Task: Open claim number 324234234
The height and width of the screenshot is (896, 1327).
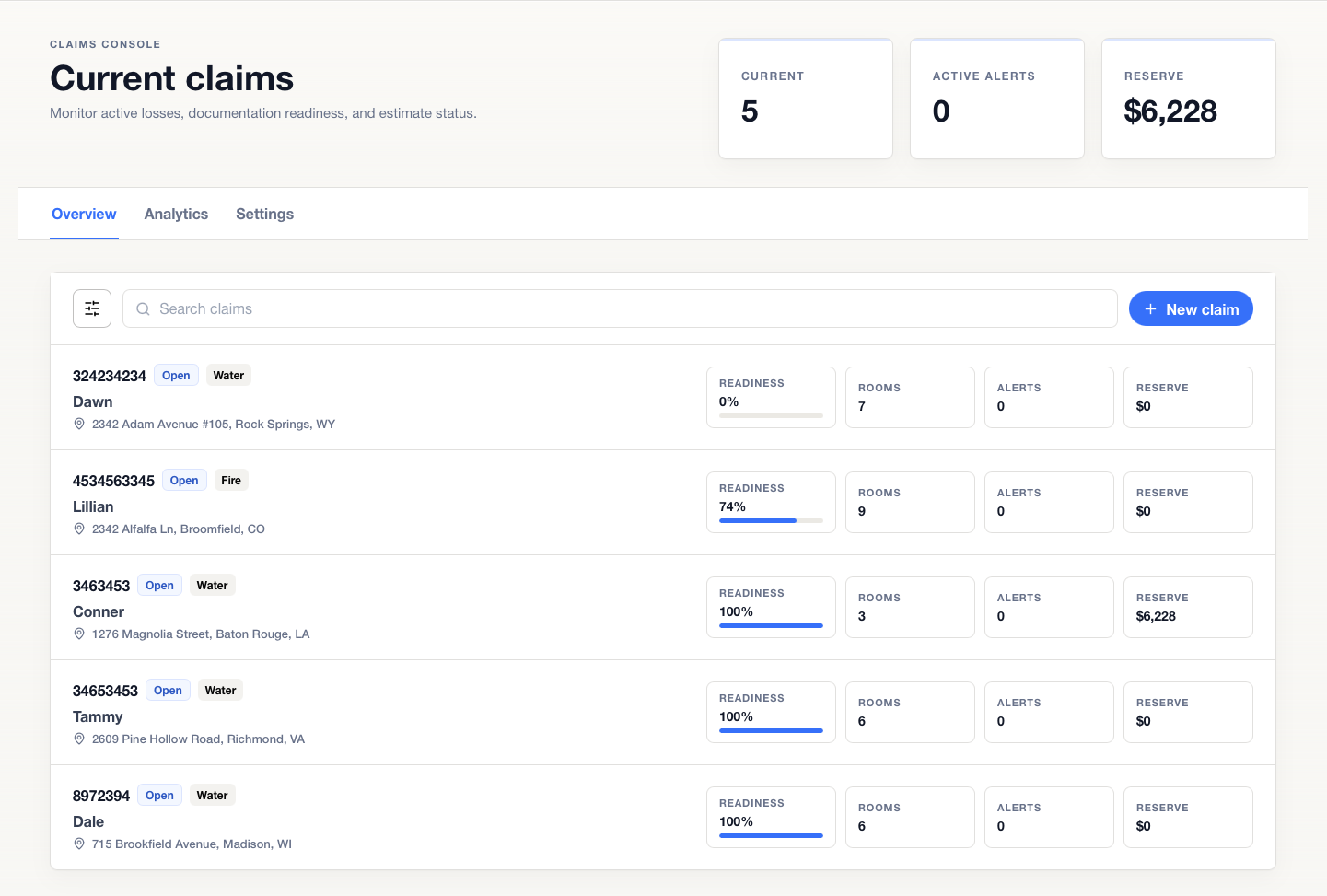Action: [110, 376]
